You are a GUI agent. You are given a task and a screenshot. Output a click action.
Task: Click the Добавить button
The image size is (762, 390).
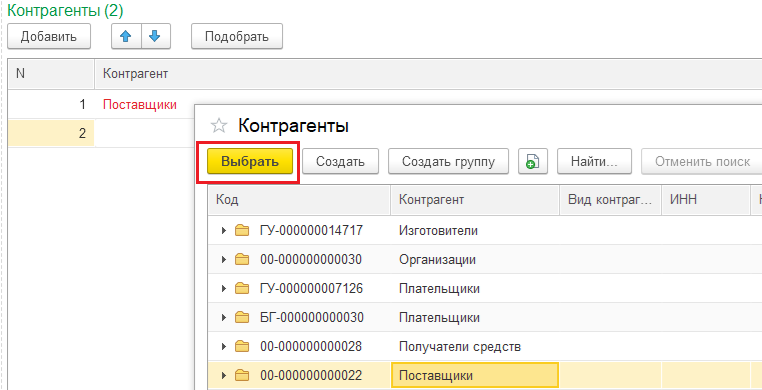[x=49, y=36]
